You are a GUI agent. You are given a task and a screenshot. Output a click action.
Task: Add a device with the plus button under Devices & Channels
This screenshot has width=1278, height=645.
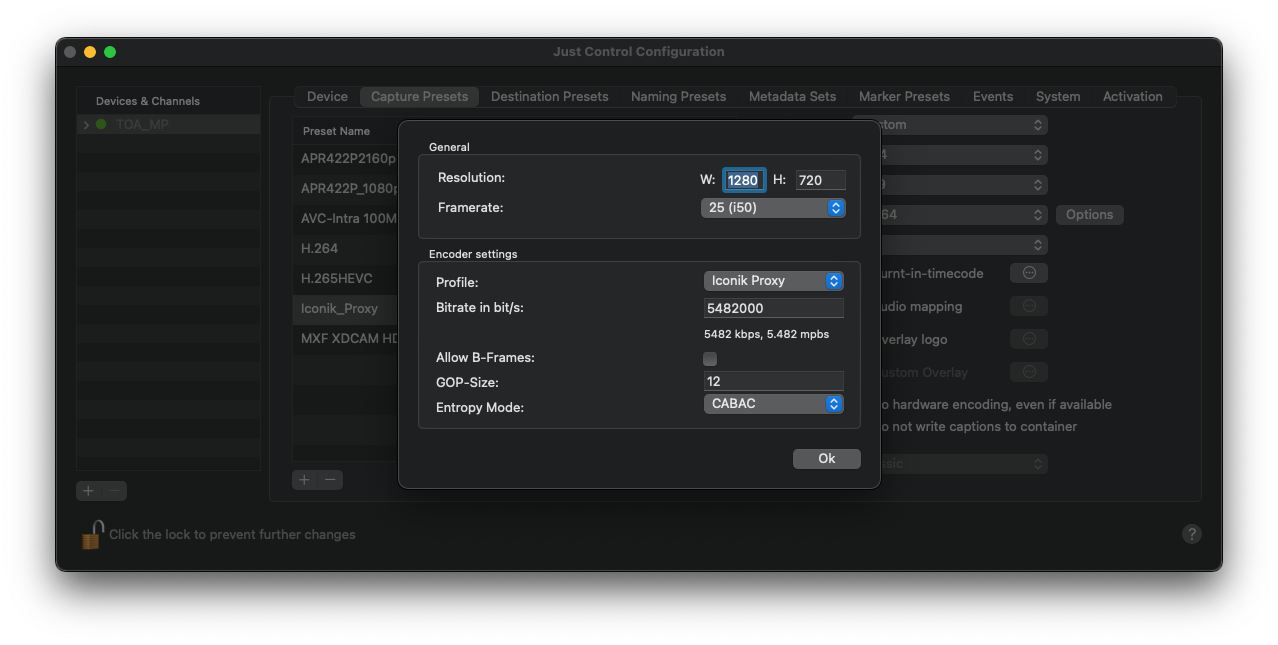coord(89,491)
